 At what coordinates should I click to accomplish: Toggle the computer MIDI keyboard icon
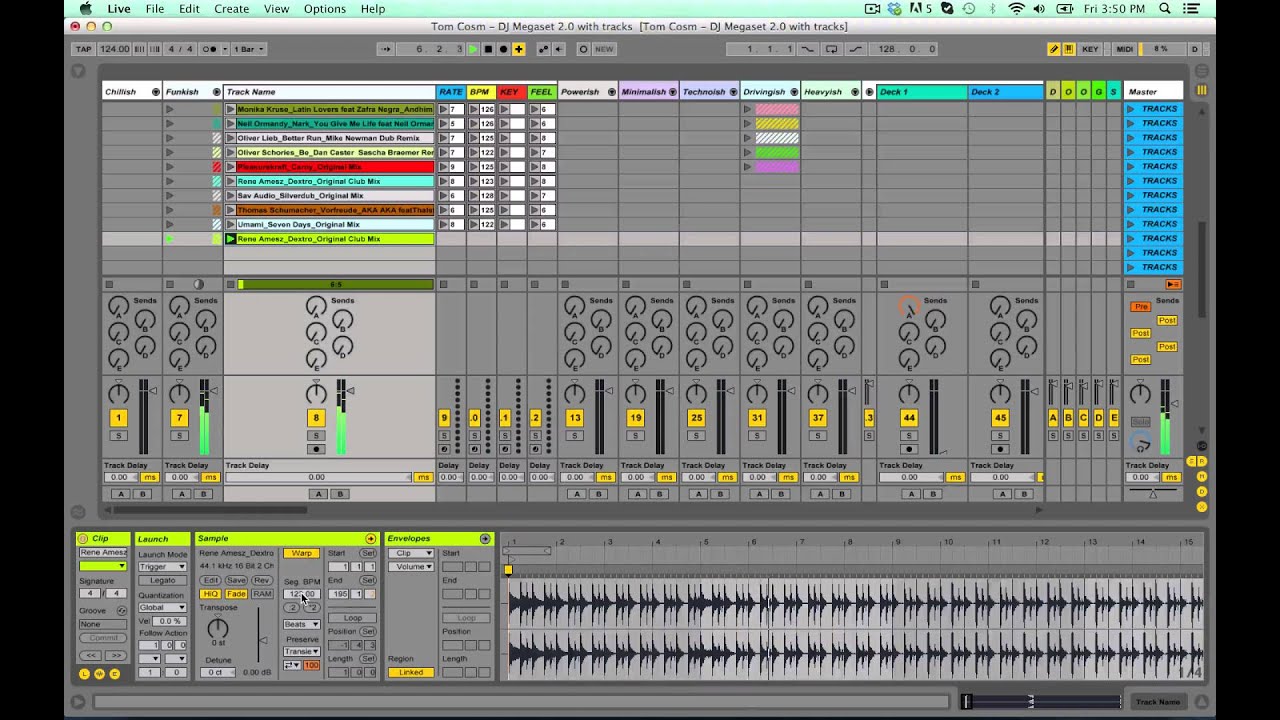[1069, 49]
